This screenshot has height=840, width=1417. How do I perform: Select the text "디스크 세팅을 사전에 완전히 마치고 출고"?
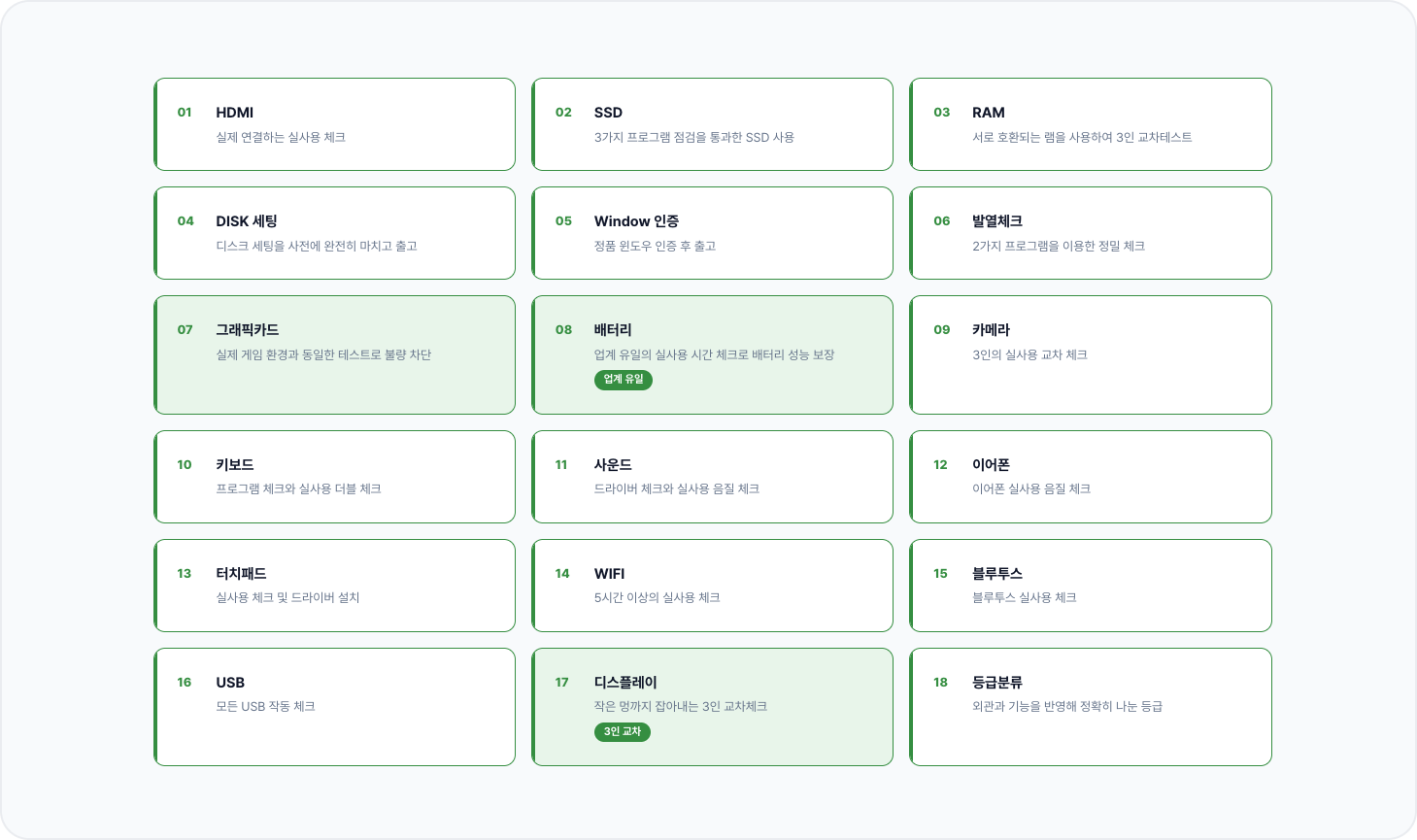[x=317, y=247]
